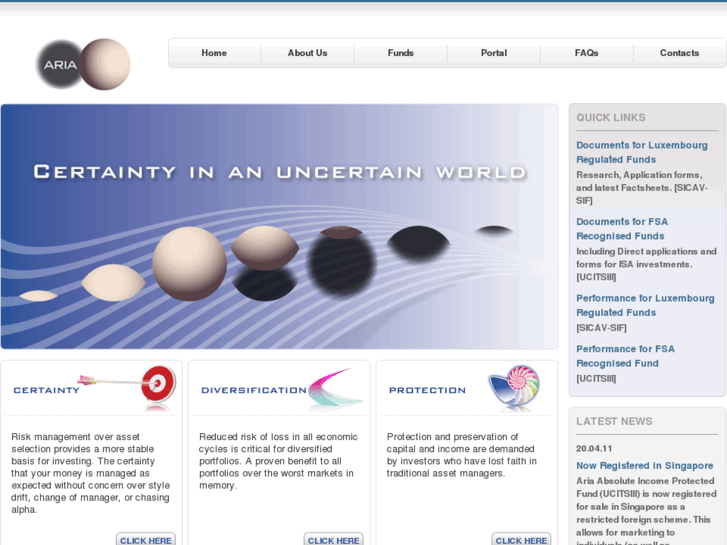Click the QUICK LINKS heading

611,117
